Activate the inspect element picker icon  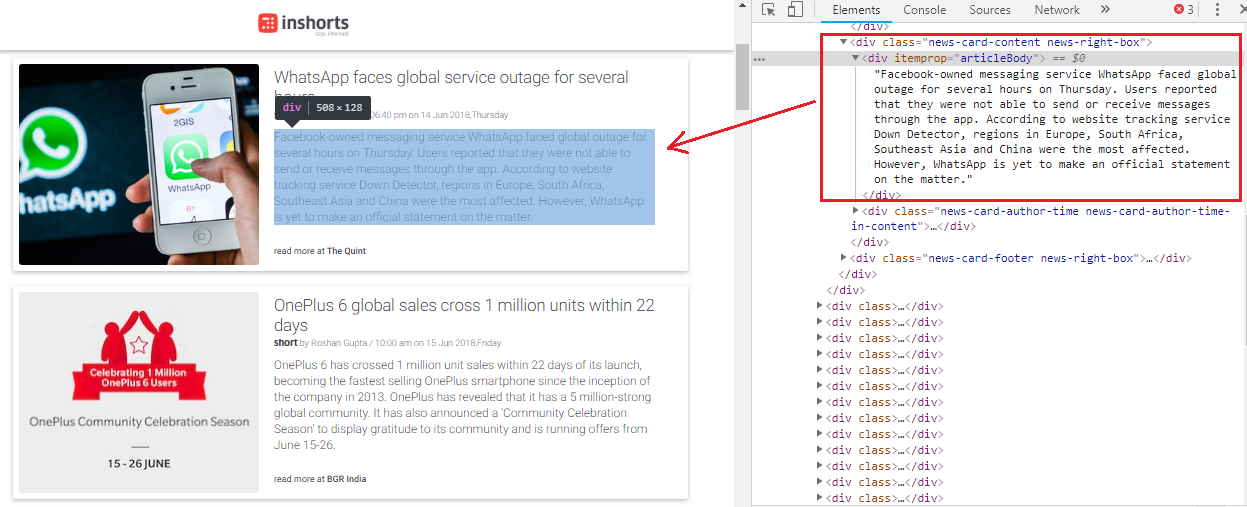pos(769,10)
